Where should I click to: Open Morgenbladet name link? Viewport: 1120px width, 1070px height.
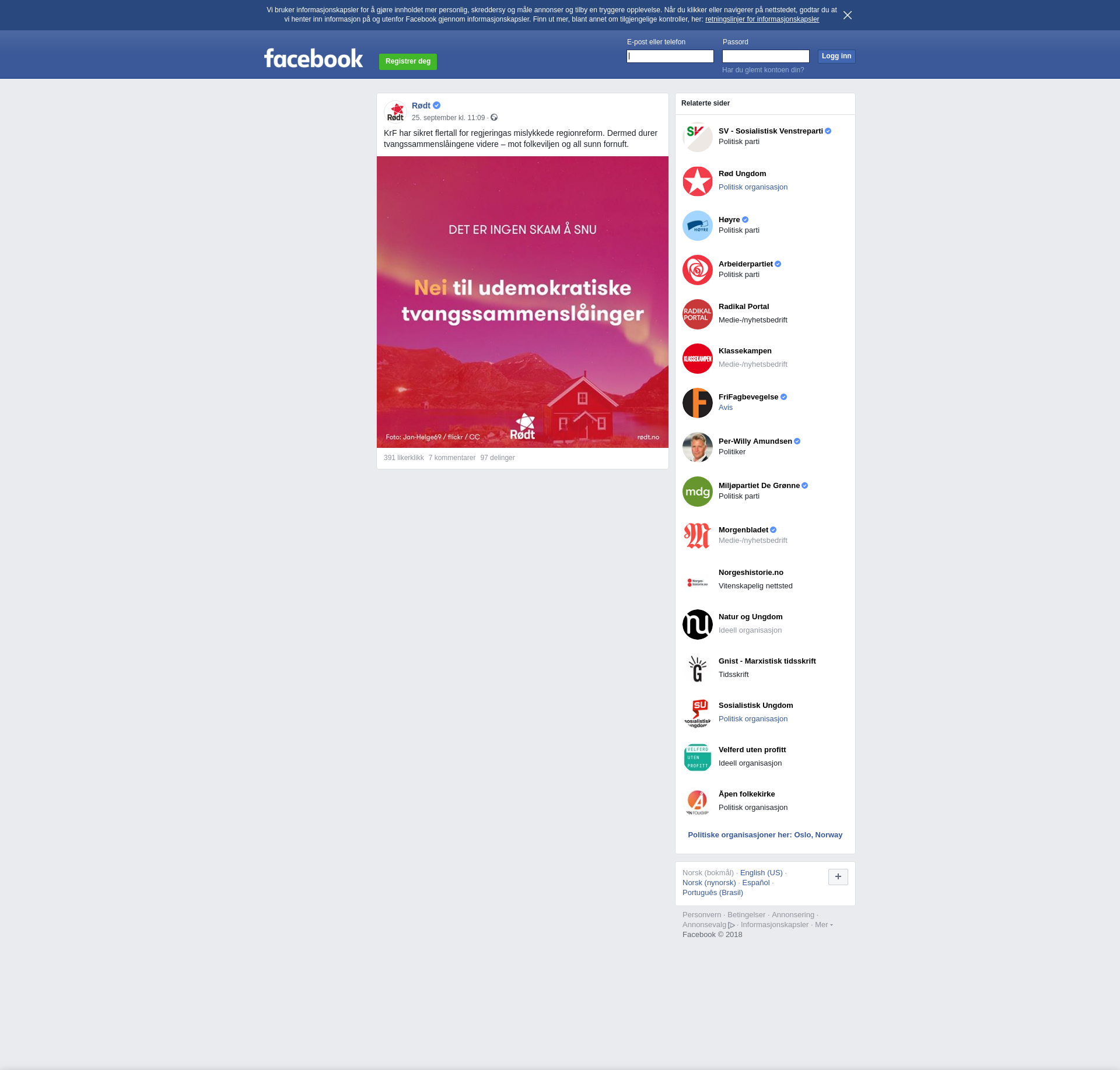click(x=743, y=530)
